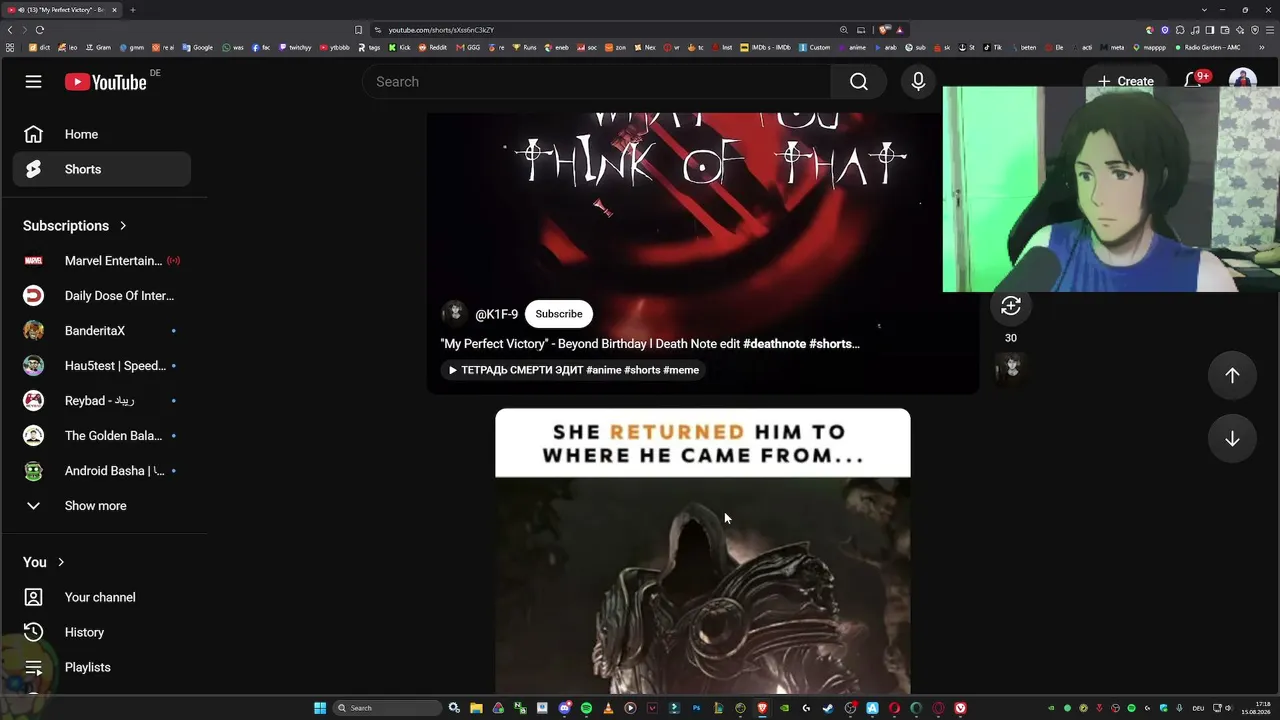Expand the Subscriptions section chevron
This screenshot has height=720, width=1280.
click(123, 226)
